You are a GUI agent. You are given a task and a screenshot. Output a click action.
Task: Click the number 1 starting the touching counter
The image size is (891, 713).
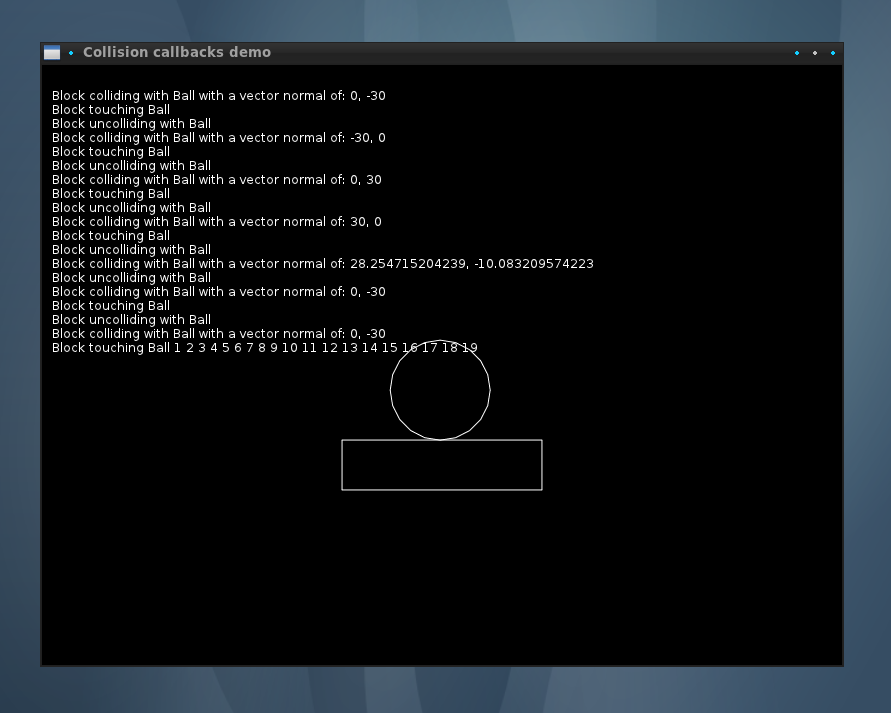[x=177, y=348]
